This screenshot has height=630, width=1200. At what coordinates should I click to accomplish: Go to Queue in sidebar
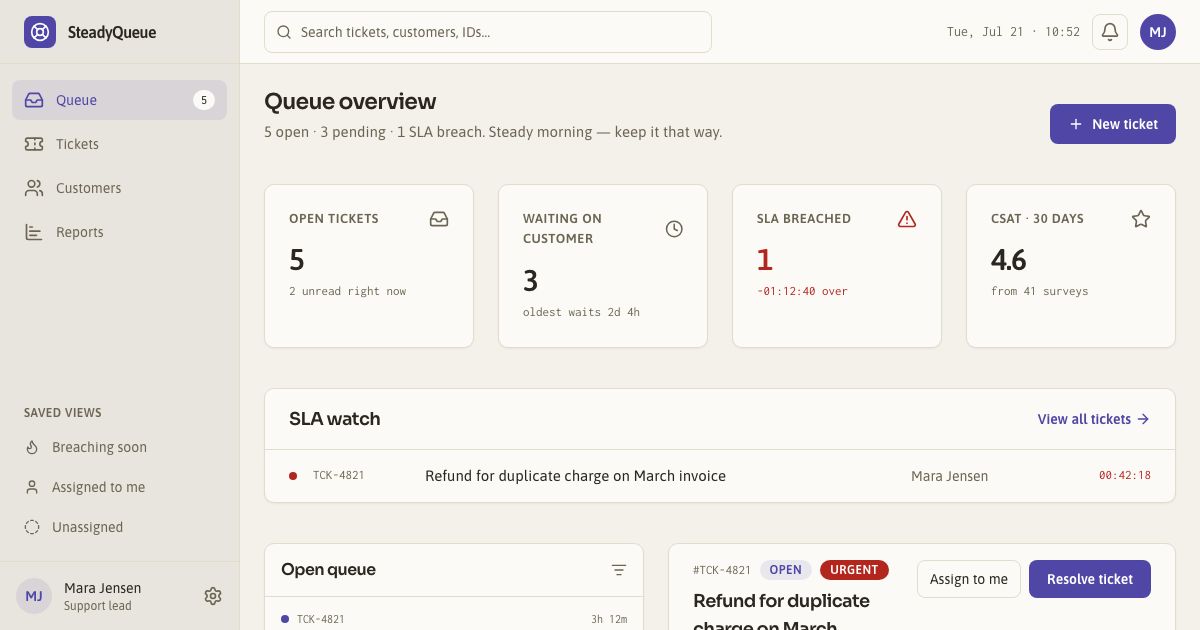[119, 100]
